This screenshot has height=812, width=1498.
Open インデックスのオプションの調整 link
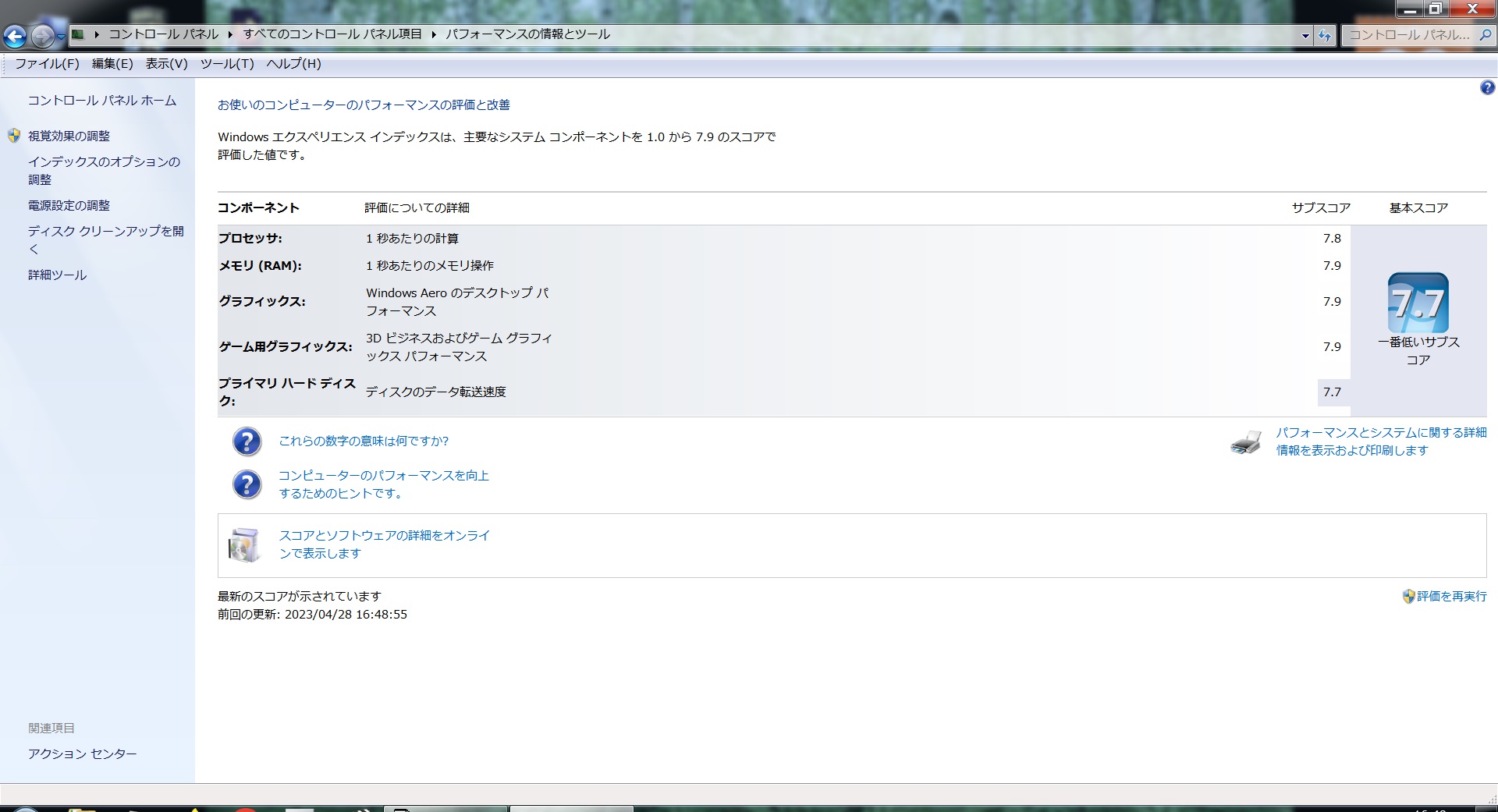(105, 171)
